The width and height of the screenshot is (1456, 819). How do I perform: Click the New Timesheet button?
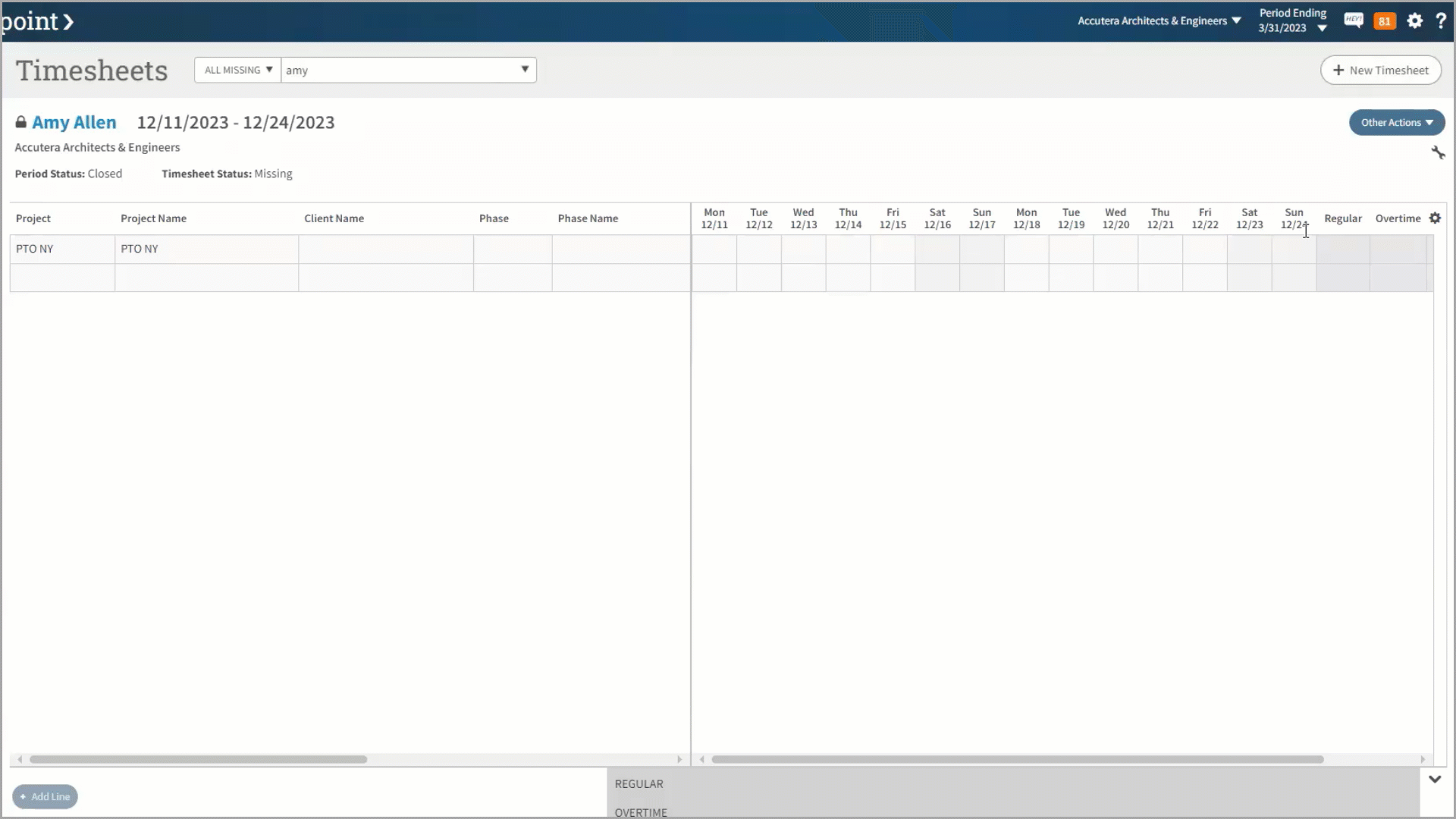pos(1380,70)
